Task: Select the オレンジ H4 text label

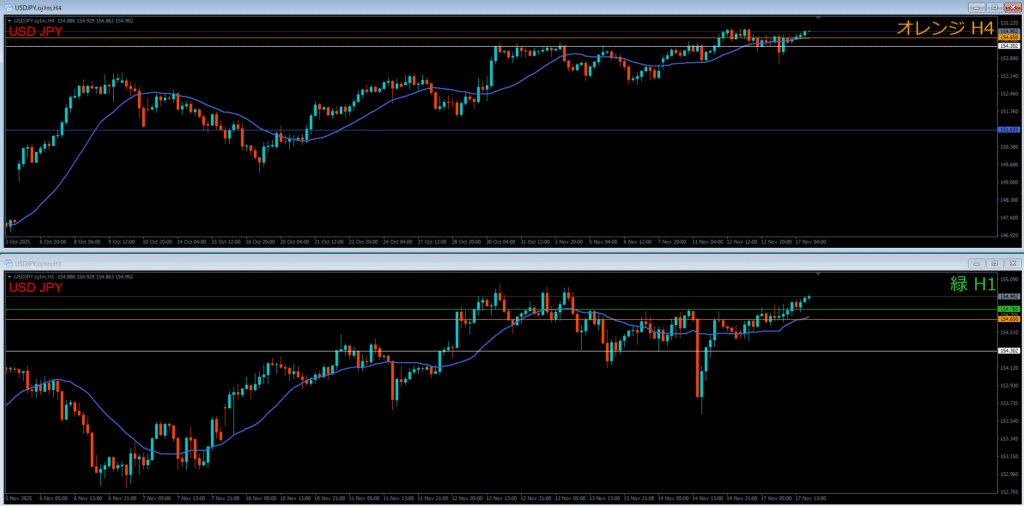Action: [944, 29]
